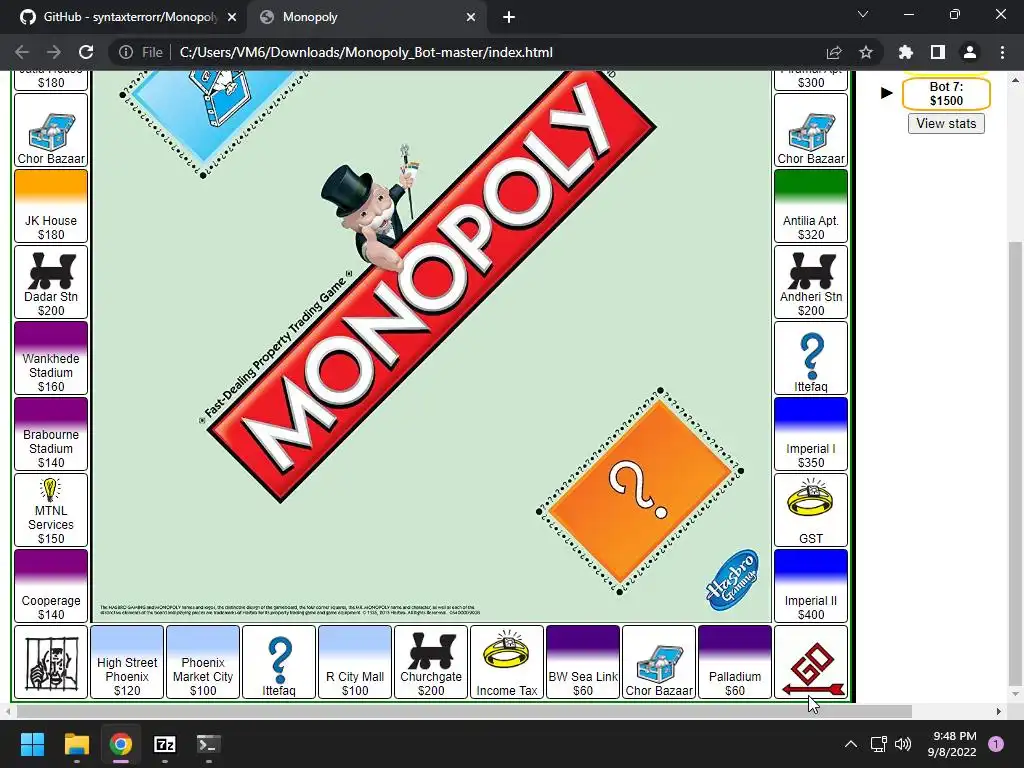The image size is (1024, 768).
Task: Toggle the Chrome side panel icon
Action: coord(938,52)
